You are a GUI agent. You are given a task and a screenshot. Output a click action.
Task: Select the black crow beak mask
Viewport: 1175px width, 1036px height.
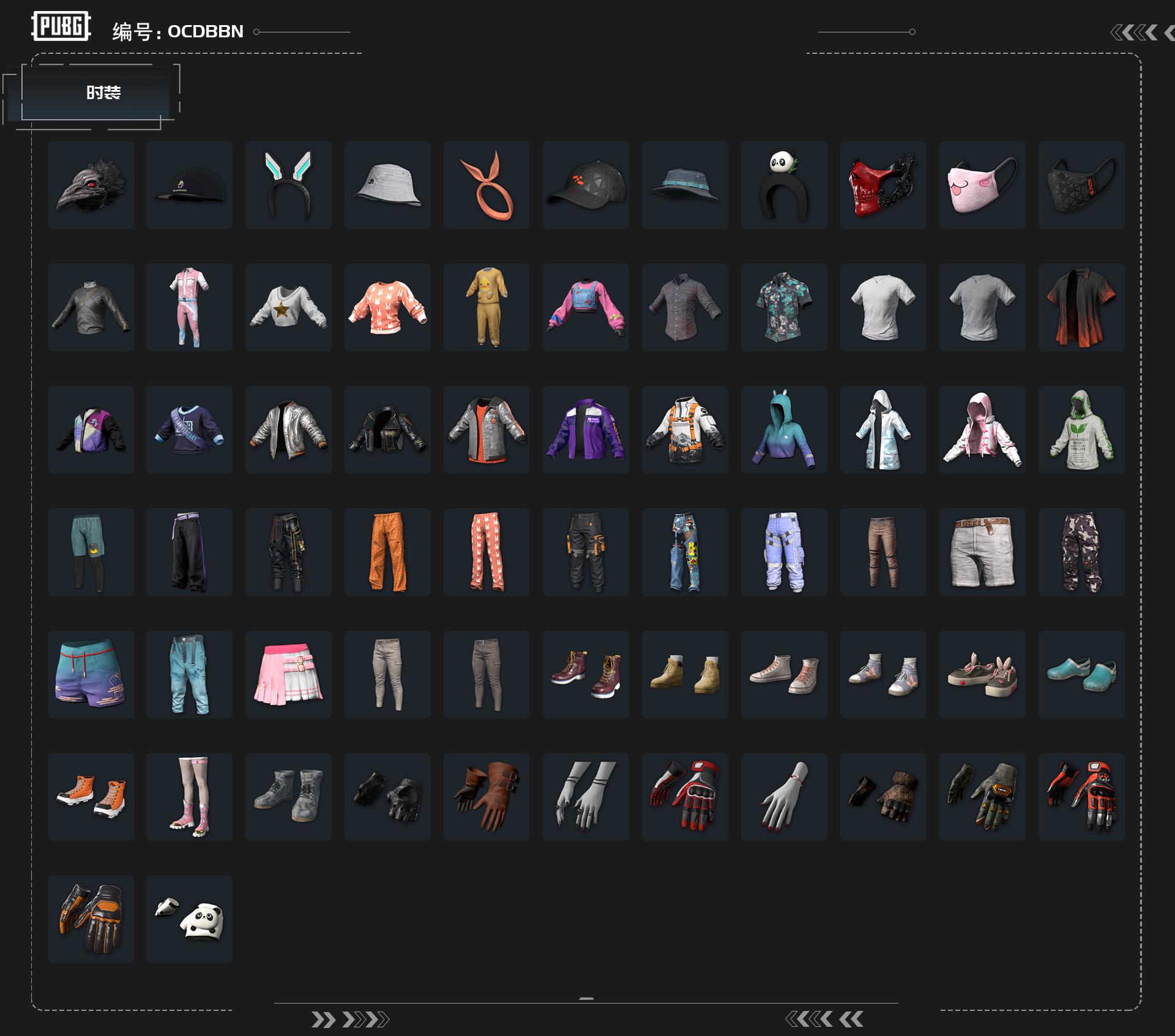tap(91, 185)
